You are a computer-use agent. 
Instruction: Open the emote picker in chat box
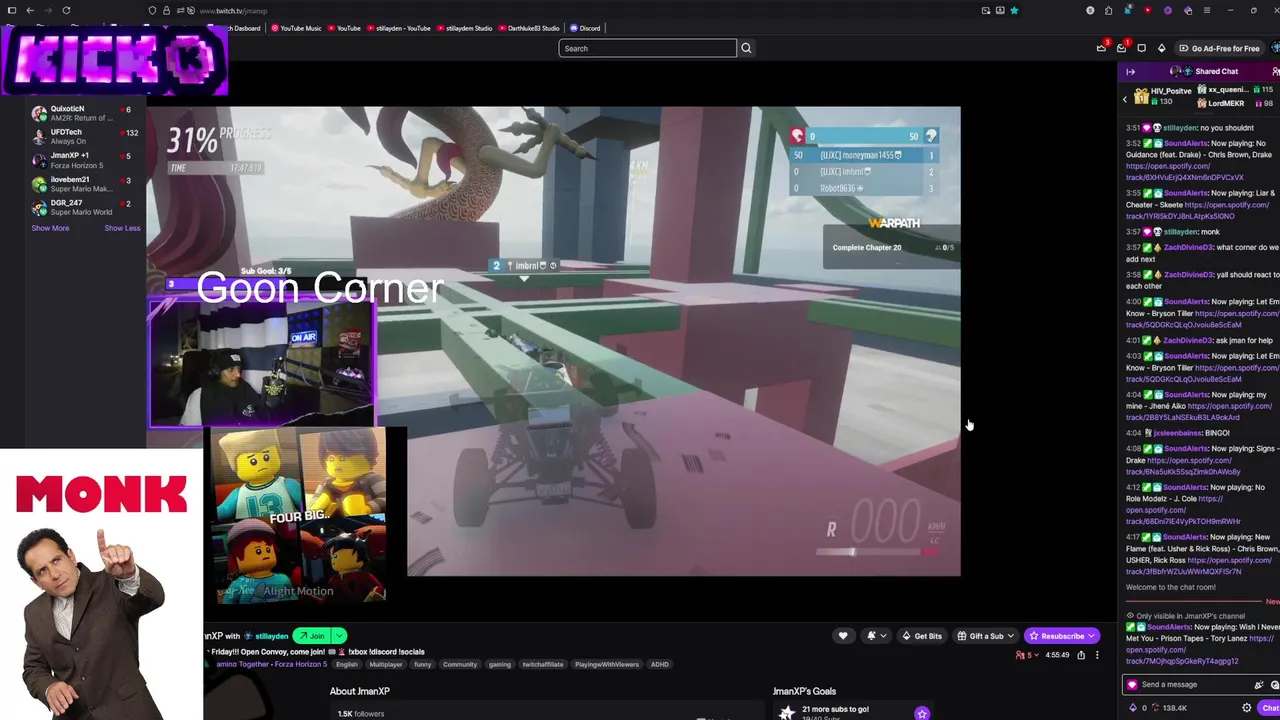1275,685
